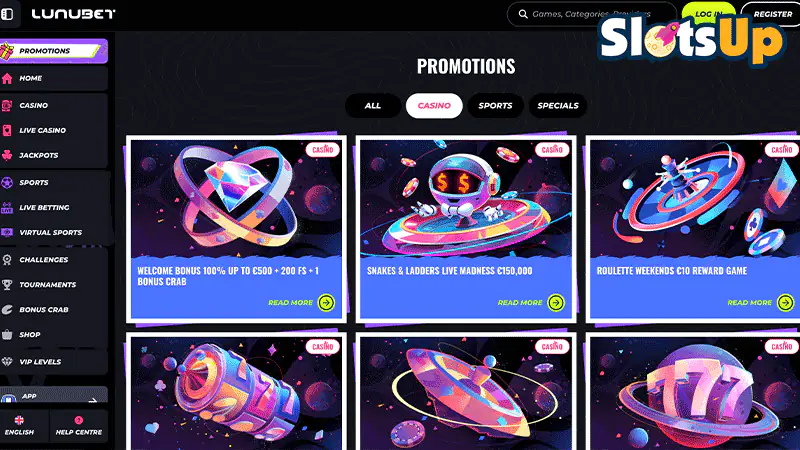Click the VIP Levels diamond icon
This screenshot has height=450, width=800.
[x=7, y=362]
